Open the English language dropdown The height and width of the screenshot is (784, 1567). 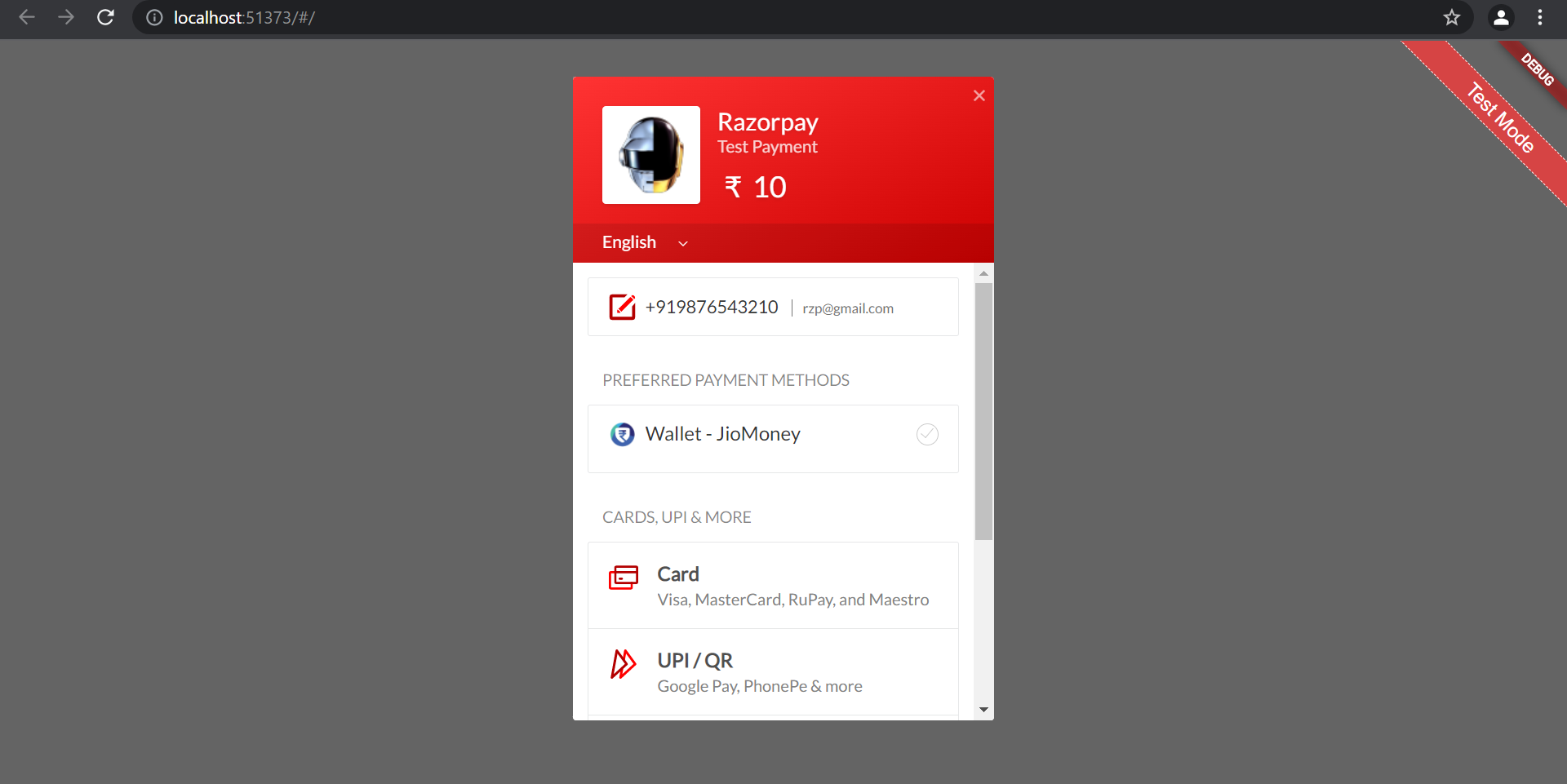645,242
